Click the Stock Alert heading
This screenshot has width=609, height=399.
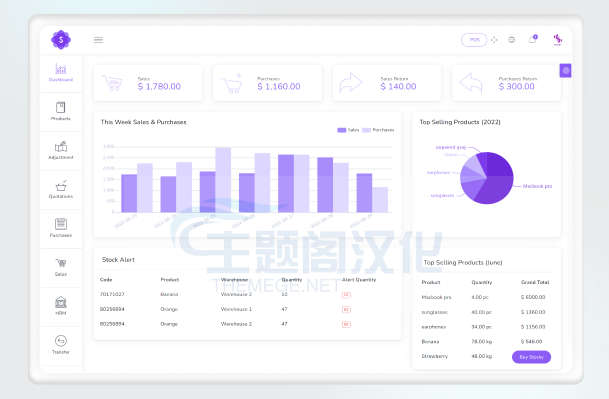pos(118,260)
